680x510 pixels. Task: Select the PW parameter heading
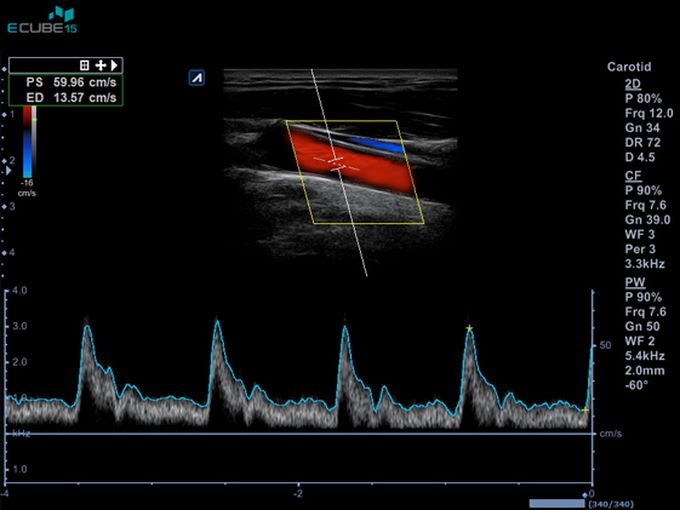point(632,283)
